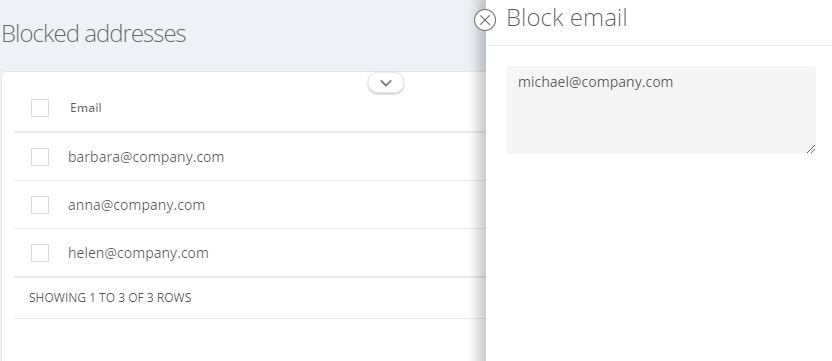Check the box for barbara@company.com
Screen dimensions: 832x361
coord(40,157)
